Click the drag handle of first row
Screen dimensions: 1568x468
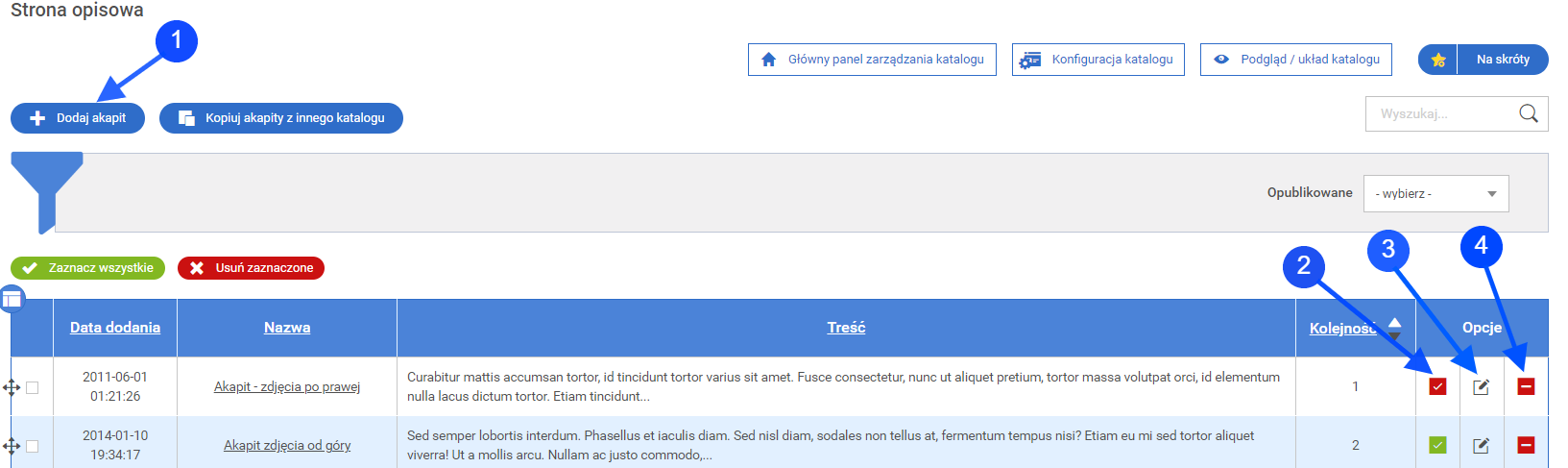12,387
